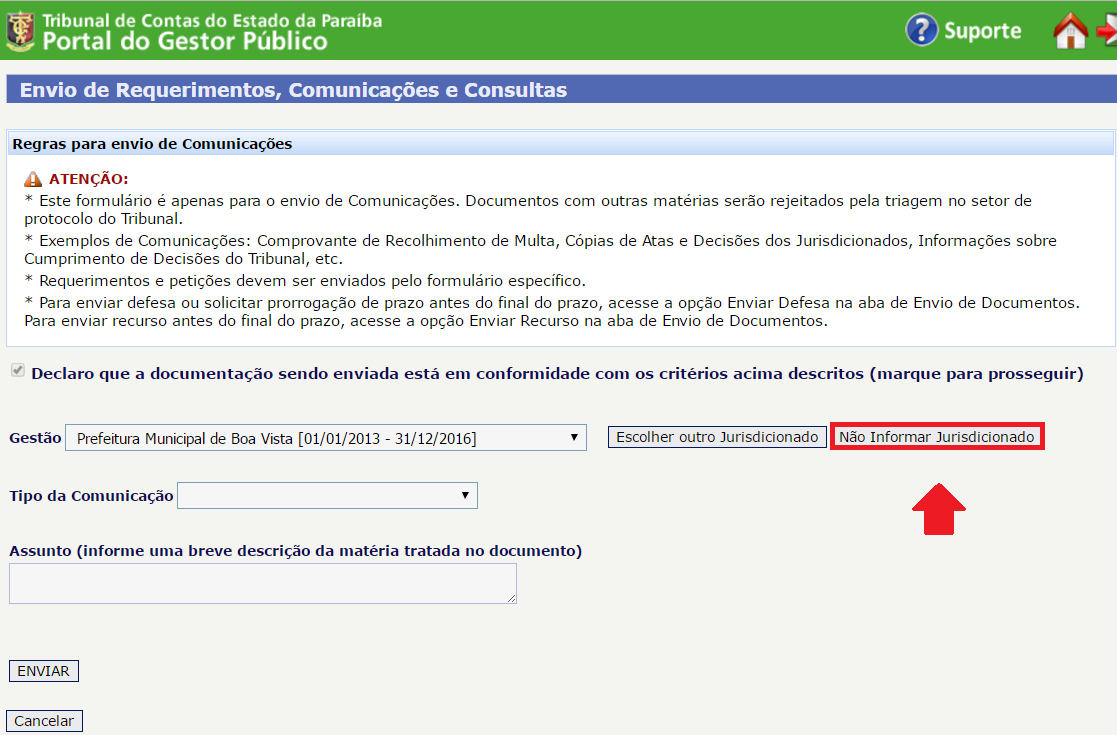Toggle the Declaro conformity checkbox

17,371
